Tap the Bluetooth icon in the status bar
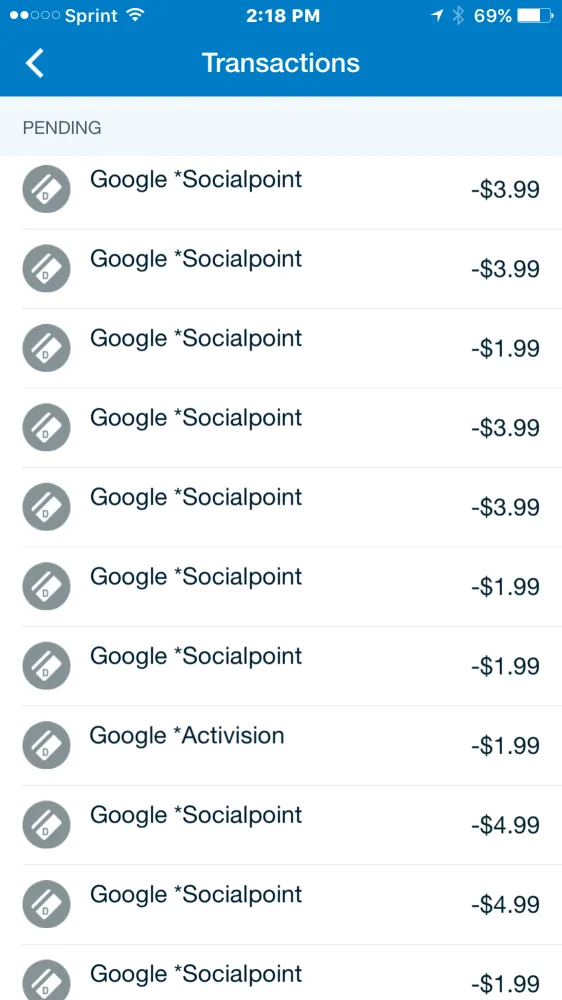The height and width of the screenshot is (1000, 562). click(457, 16)
